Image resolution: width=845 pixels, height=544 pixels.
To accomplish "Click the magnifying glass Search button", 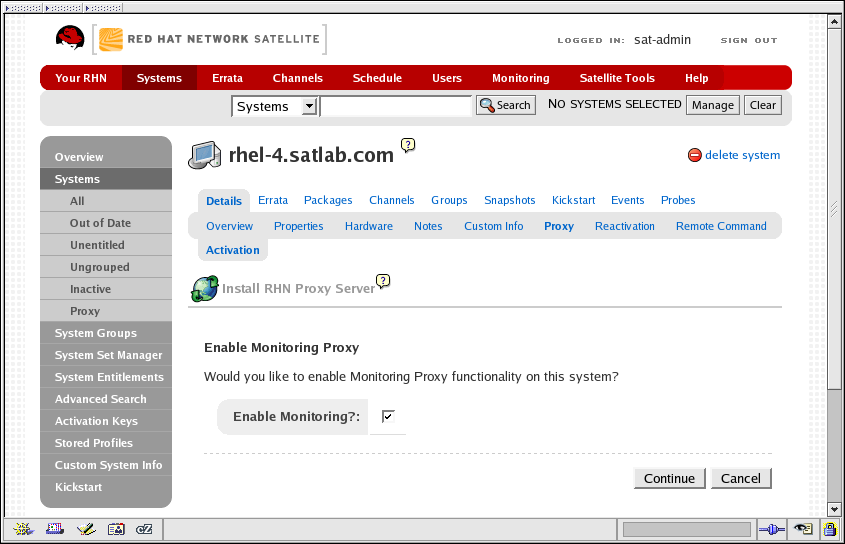I will (x=505, y=105).
